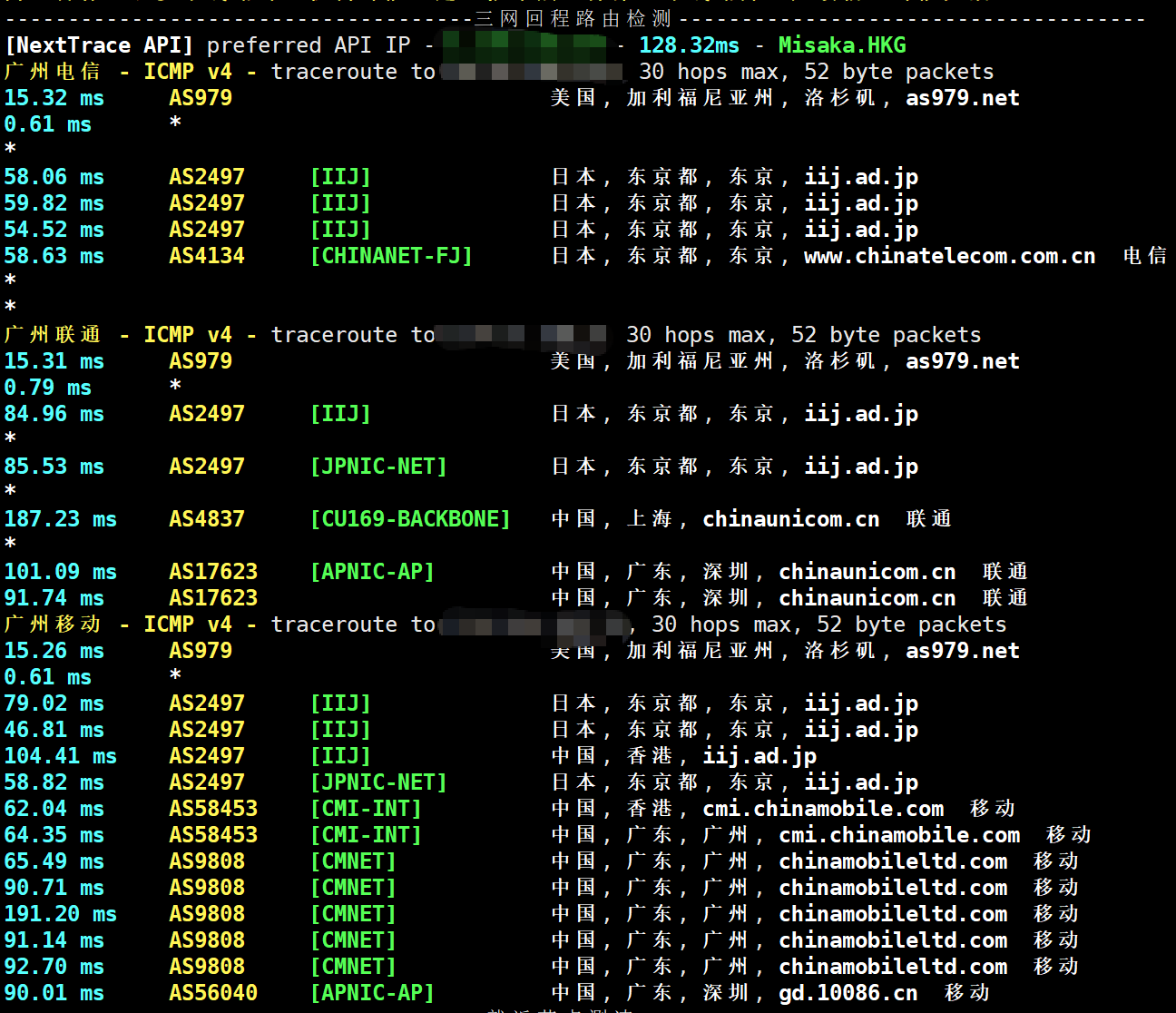
Task: Select the [CU169-BACKBONE] network tag
Action: click(x=410, y=519)
